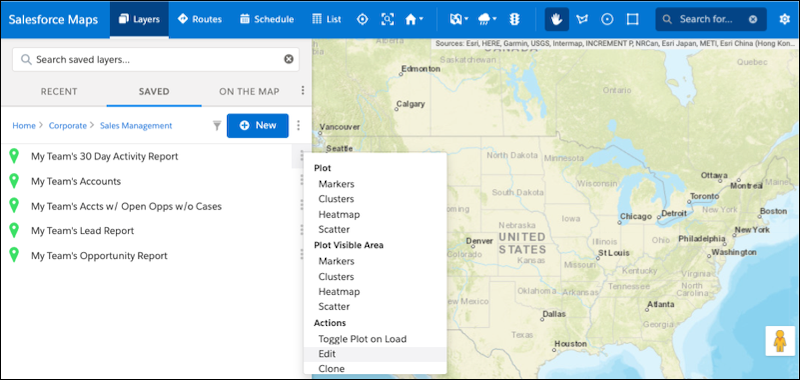800x380 pixels.
Task: Select the hand pan tool
Action: tap(557, 19)
